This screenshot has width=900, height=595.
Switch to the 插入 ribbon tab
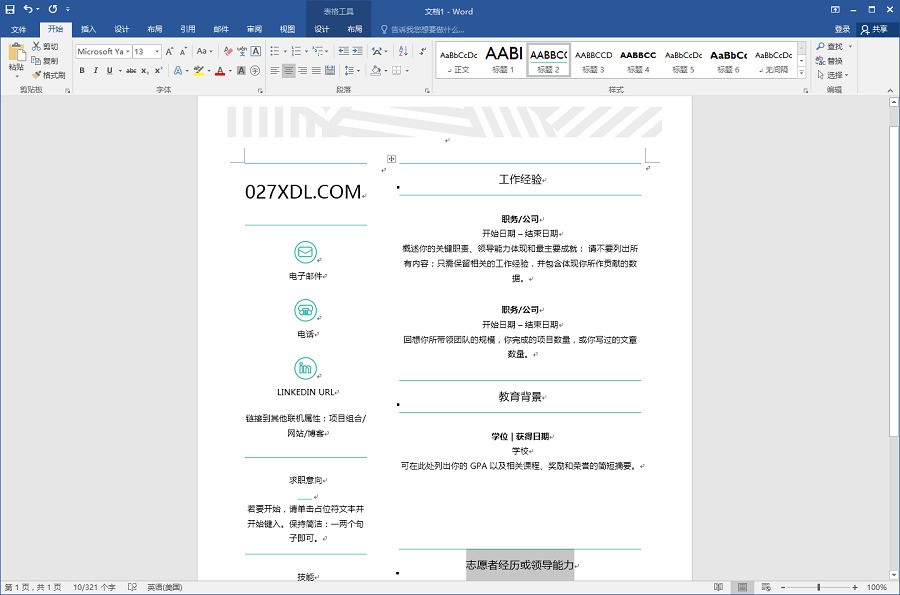pos(88,29)
